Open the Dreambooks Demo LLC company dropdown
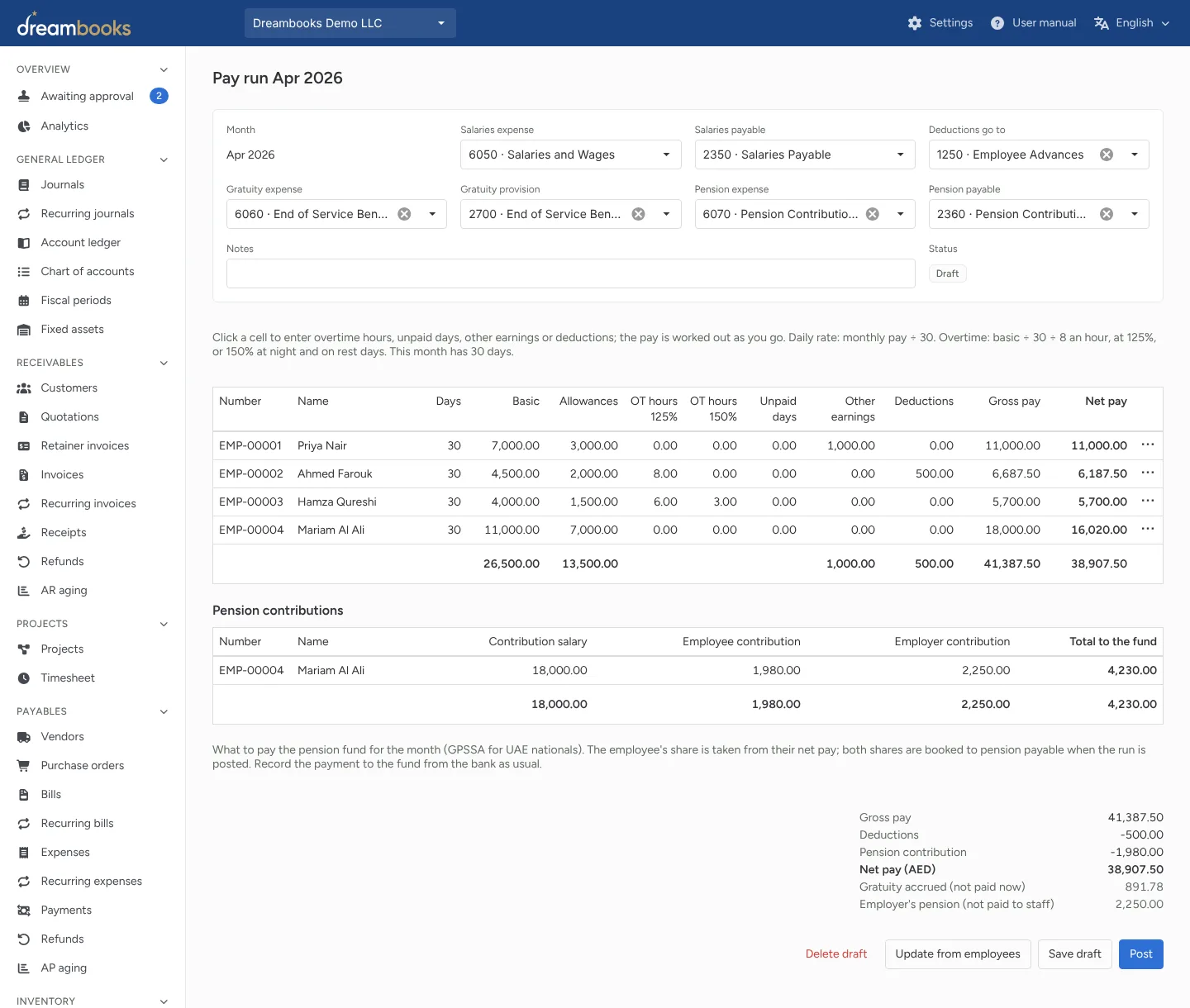The height and width of the screenshot is (1008, 1190). coord(350,23)
